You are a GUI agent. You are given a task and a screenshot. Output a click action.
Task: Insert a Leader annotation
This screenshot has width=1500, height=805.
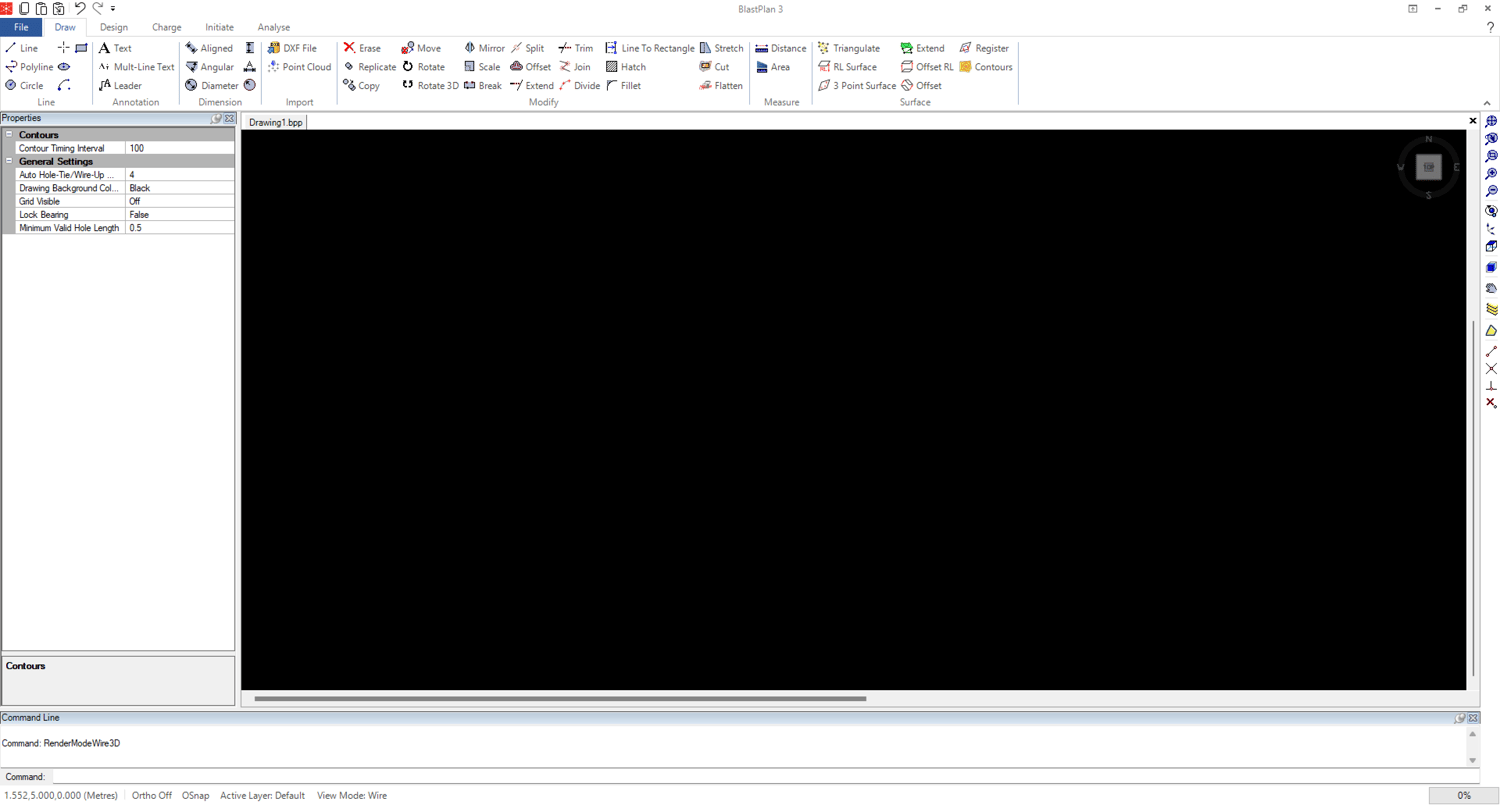click(x=120, y=86)
